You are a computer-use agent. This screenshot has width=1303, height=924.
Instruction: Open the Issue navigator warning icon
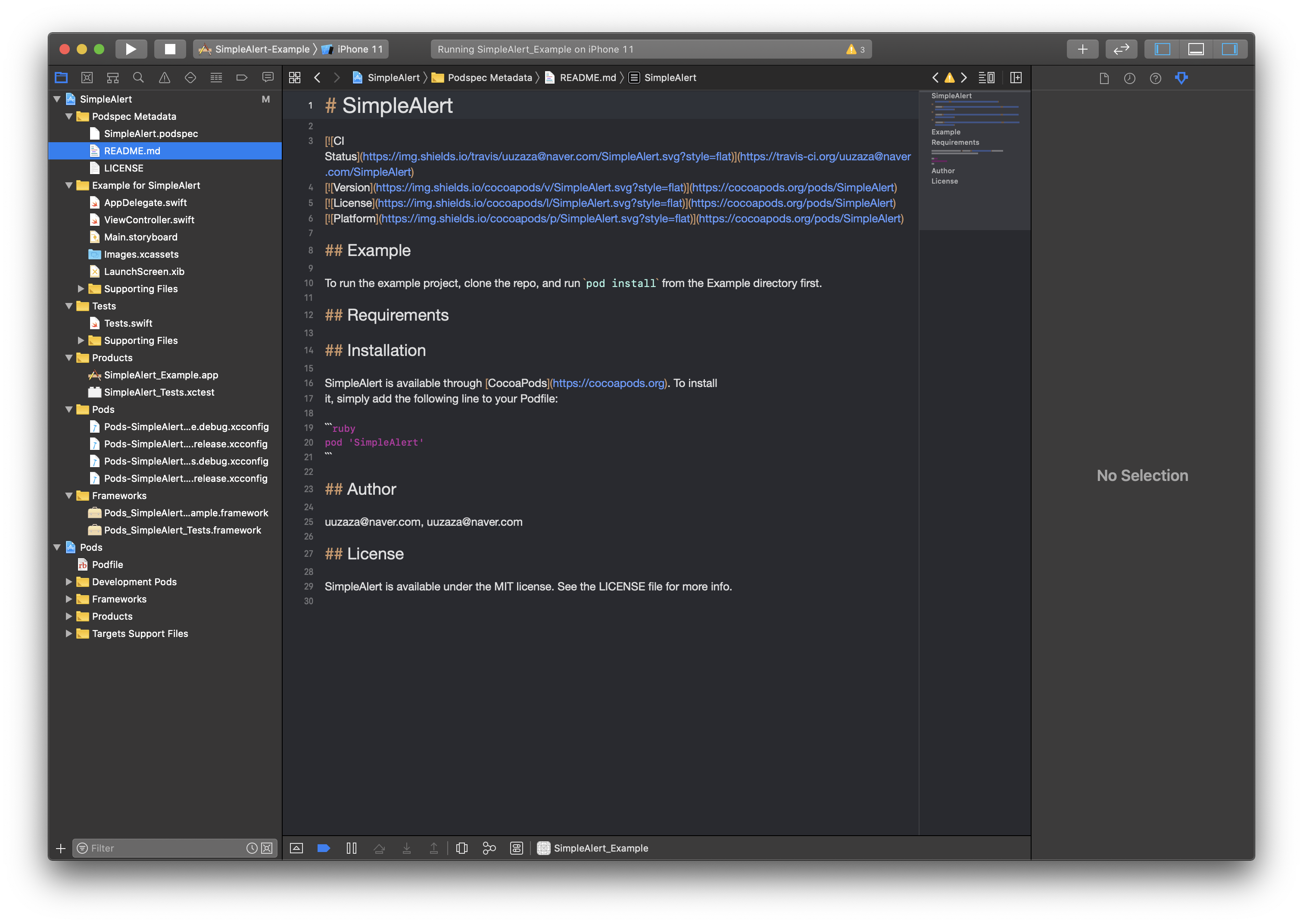[164, 78]
